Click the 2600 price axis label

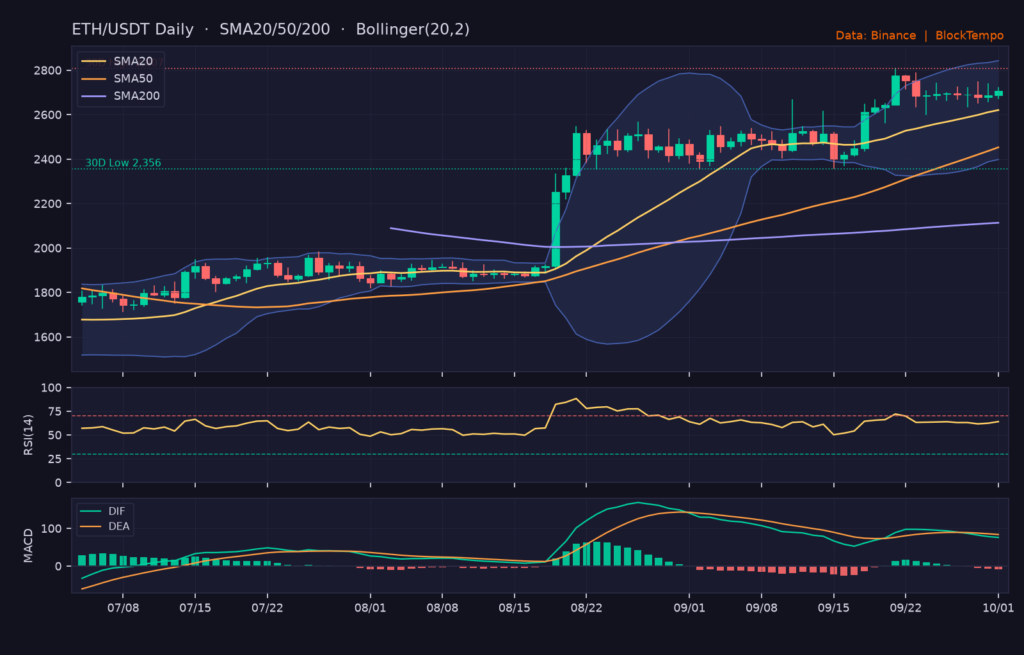tap(48, 115)
